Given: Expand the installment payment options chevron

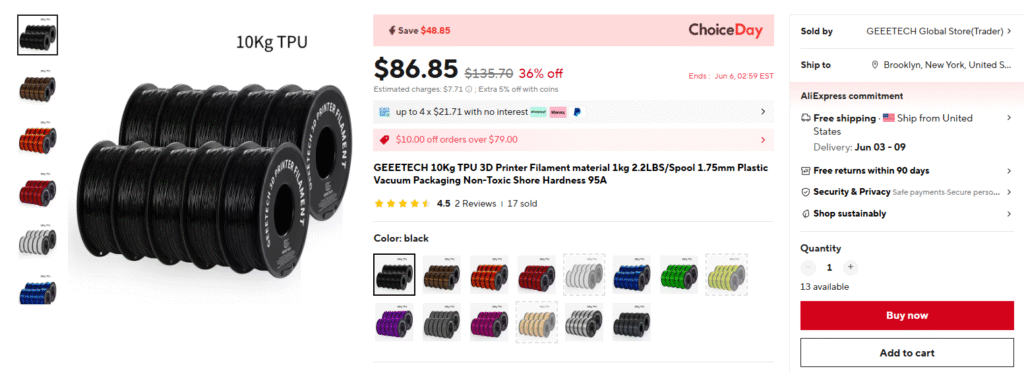Looking at the screenshot, I should coord(763,112).
